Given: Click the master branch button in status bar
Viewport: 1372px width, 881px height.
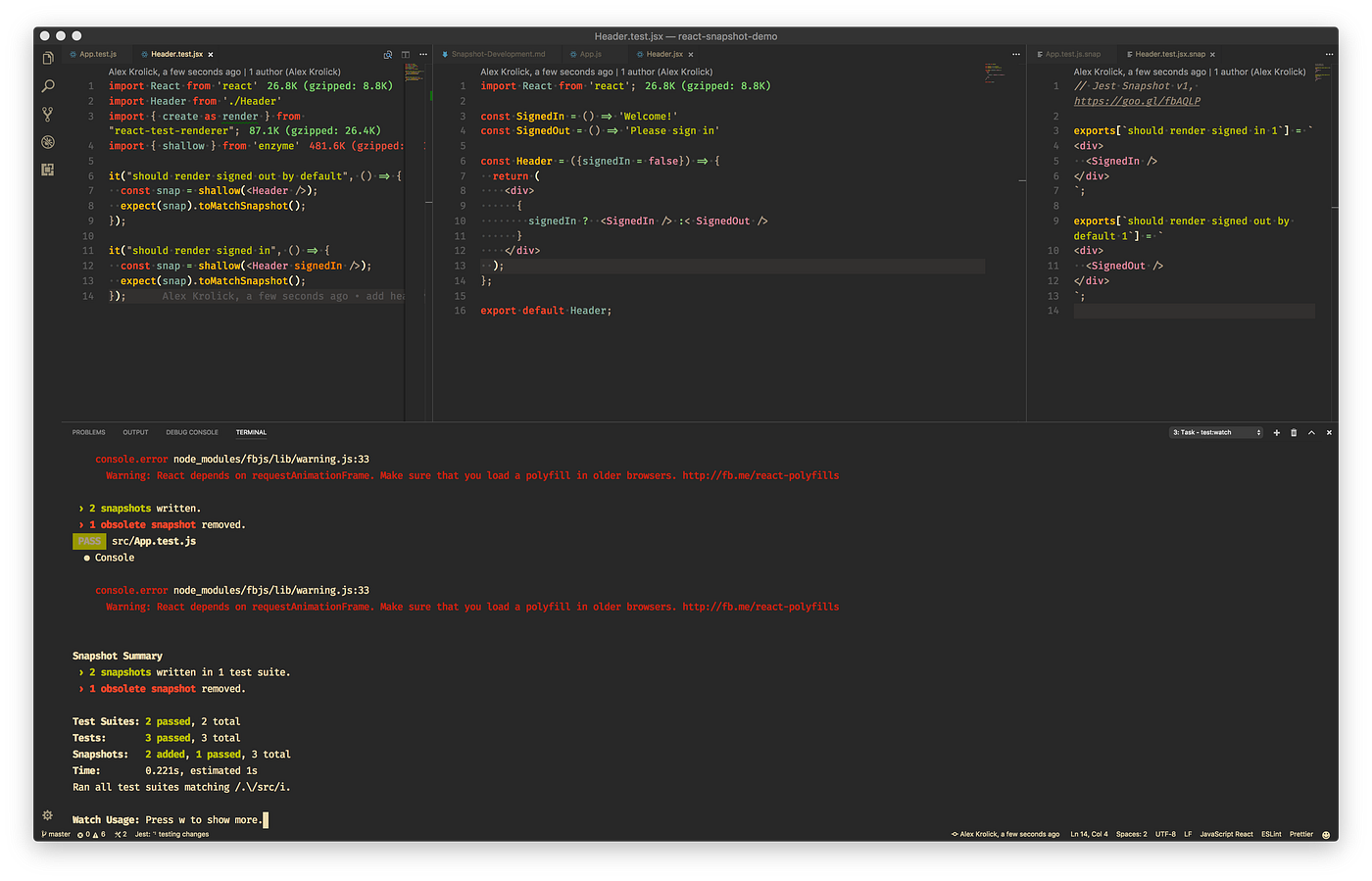Looking at the screenshot, I should (x=56, y=835).
